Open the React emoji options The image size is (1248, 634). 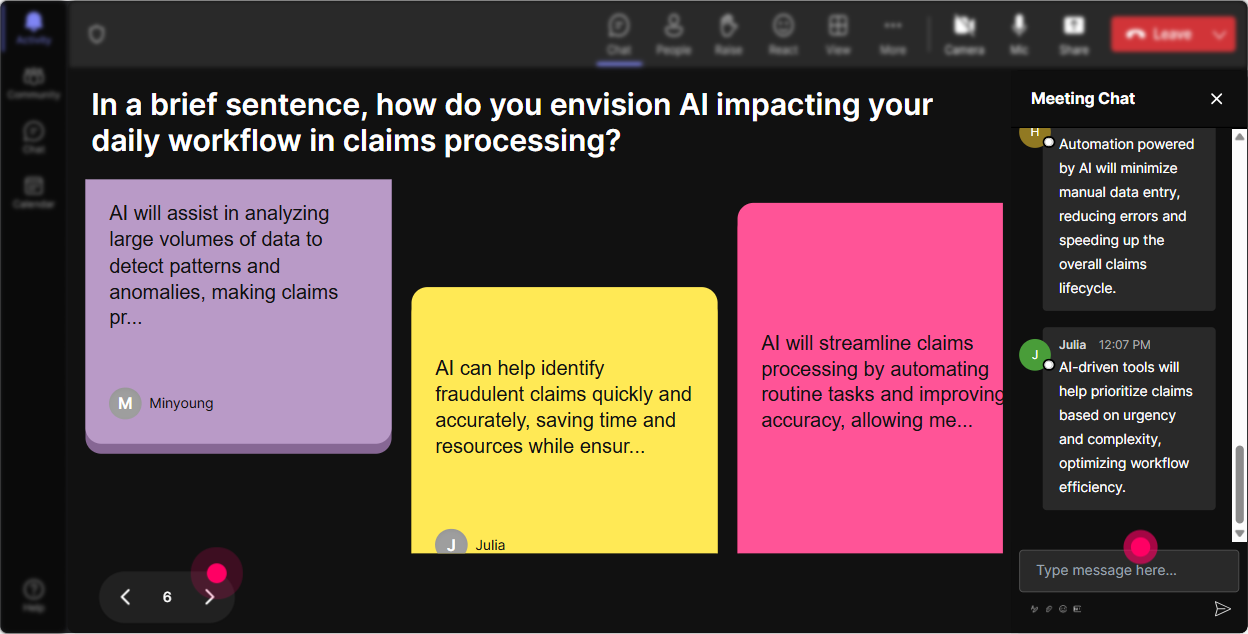tap(783, 34)
